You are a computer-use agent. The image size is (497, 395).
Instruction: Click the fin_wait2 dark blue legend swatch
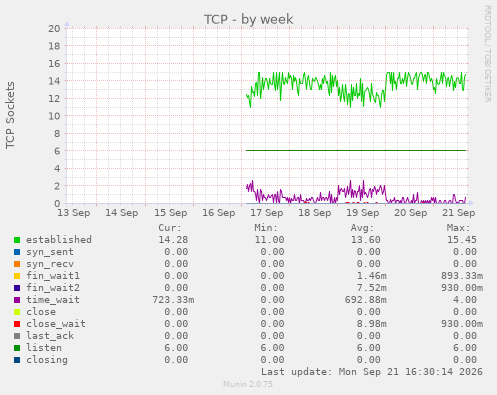[17, 288]
